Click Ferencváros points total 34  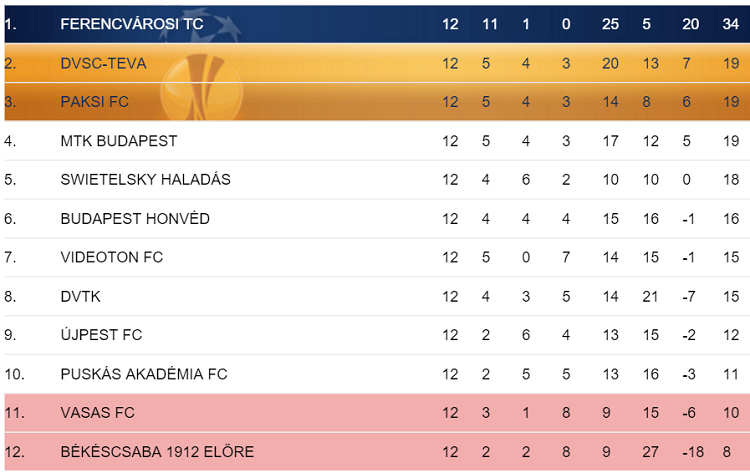[x=730, y=24]
